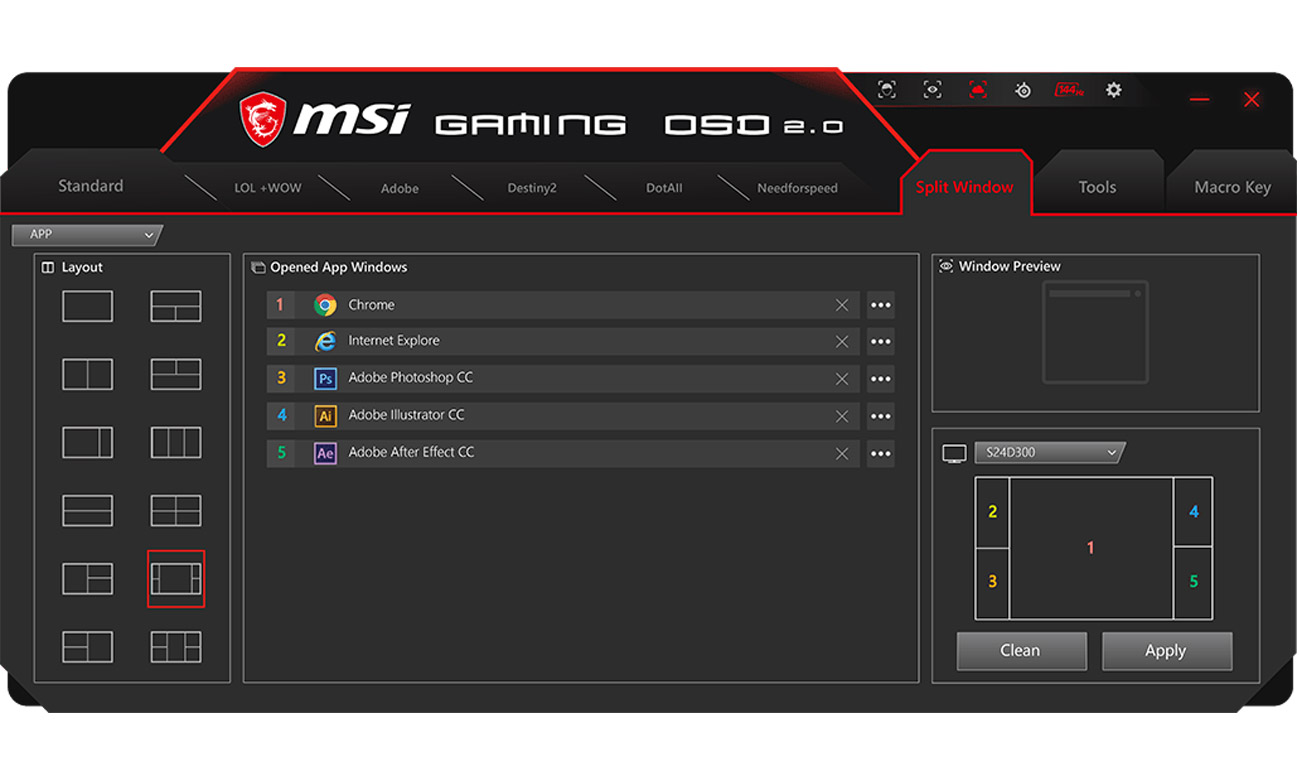Select the Adobe Illustrator CC row text
Image resolution: width=1300 pixels, height=780 pixels.
point(406,415)
